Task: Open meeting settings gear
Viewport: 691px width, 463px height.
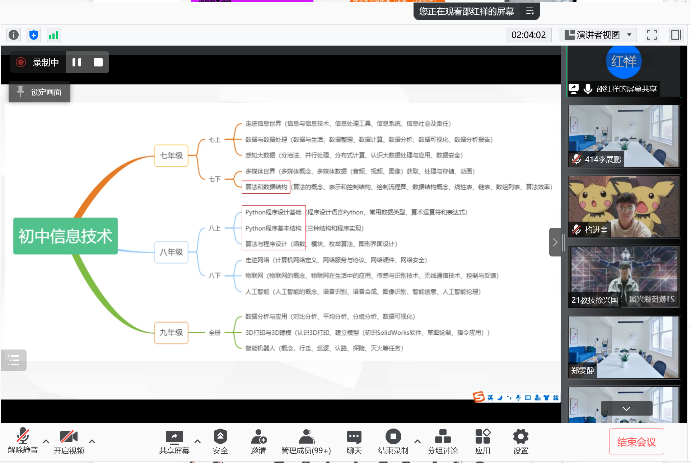Action: (520, 438)
